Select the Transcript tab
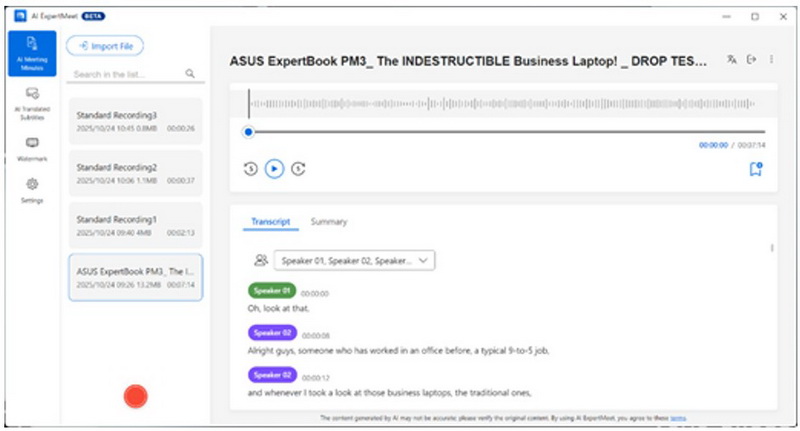The width and height of the screenshot is (800, 431). [270, 221]
